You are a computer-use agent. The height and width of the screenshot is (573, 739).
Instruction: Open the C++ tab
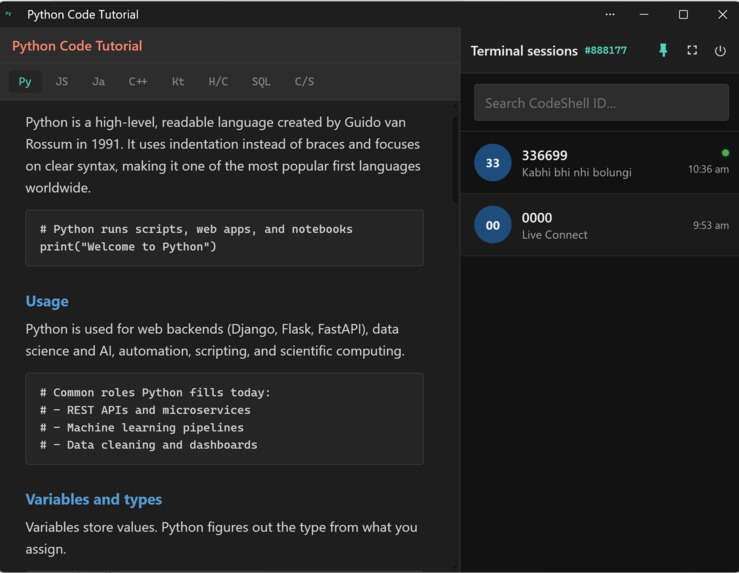138,82
